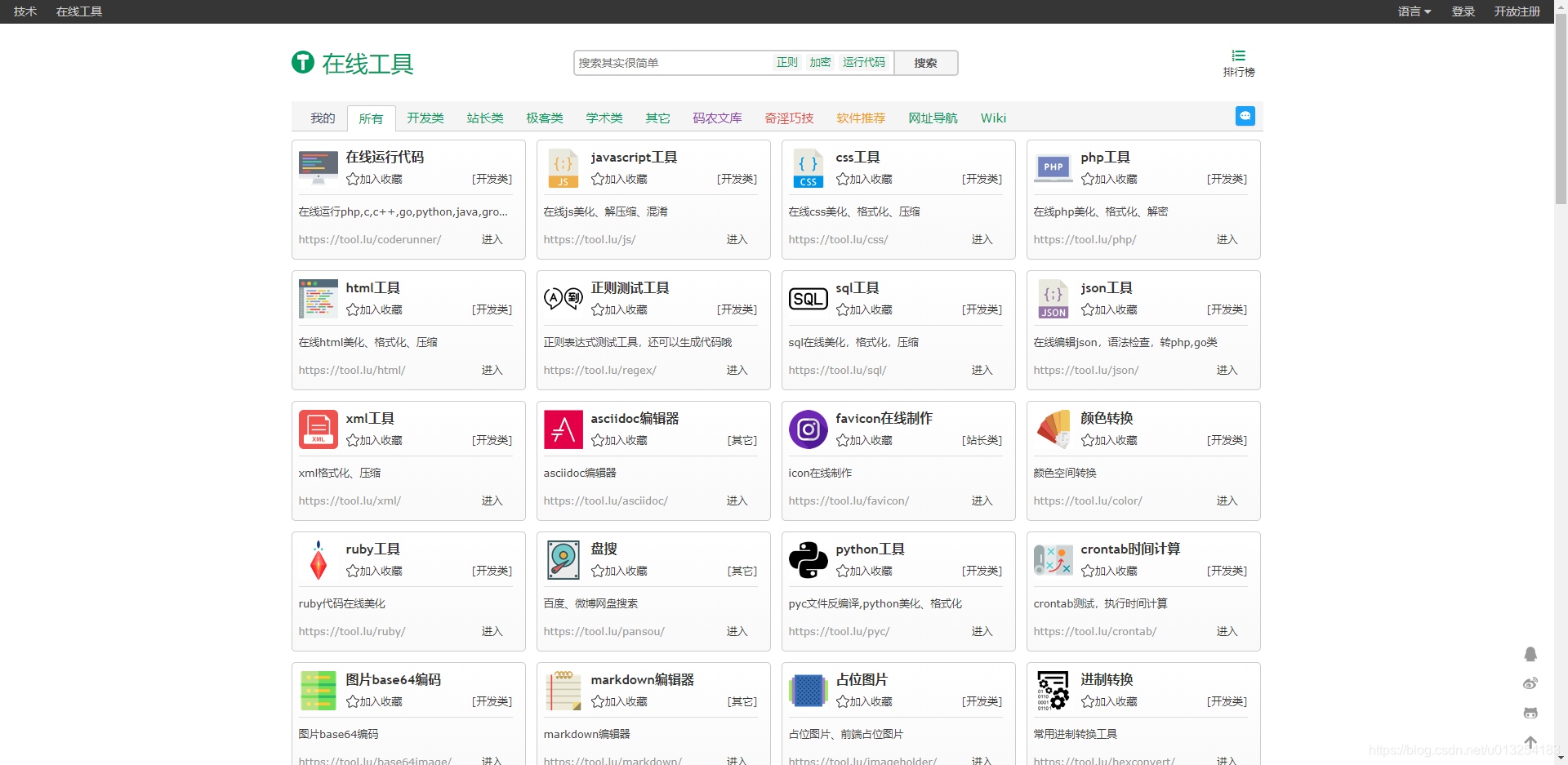Toggle 加入收藏 for html工具
1568x765 pixels.
point(374,310)
